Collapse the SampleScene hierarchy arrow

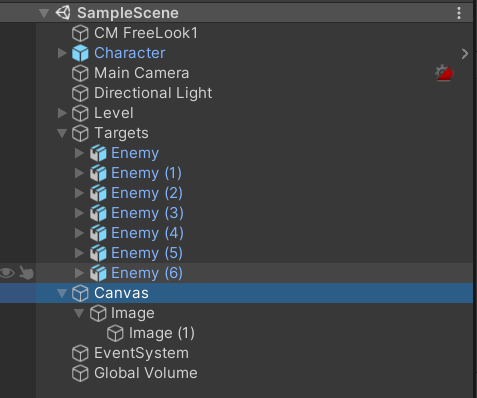point(44,13)
